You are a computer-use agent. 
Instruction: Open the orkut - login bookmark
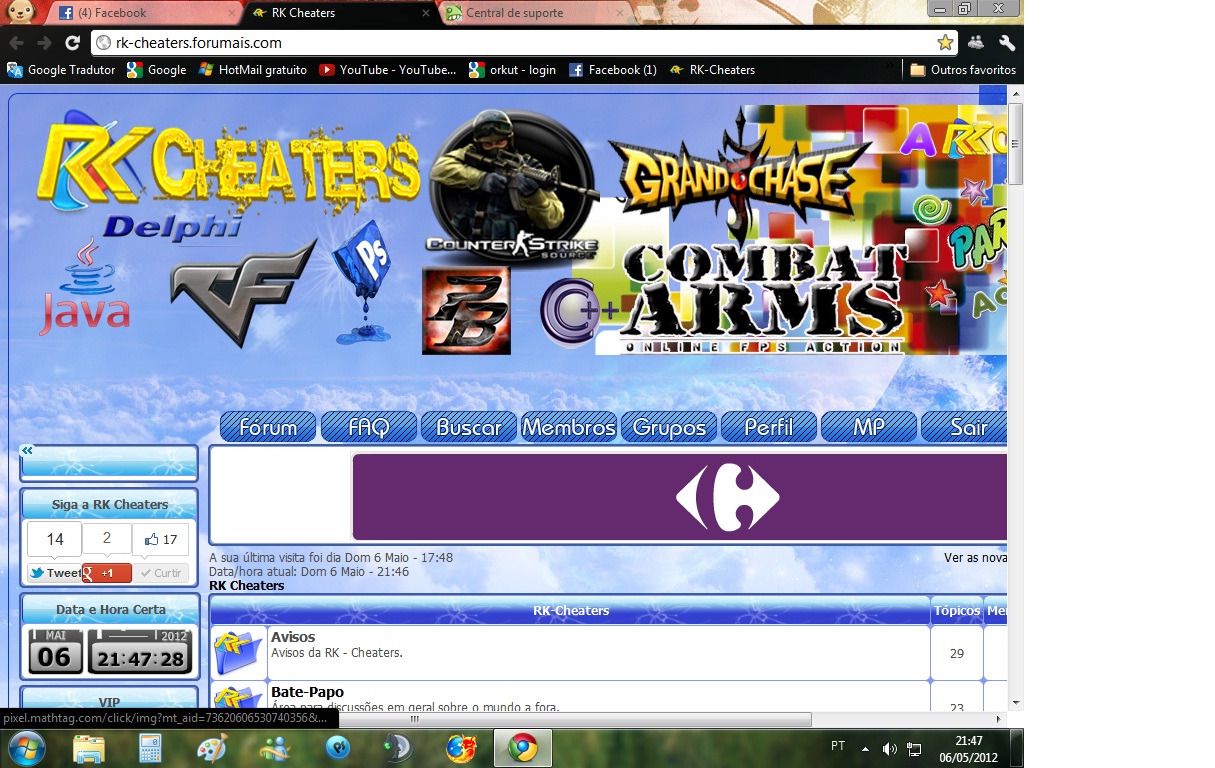tap(513, 70)
